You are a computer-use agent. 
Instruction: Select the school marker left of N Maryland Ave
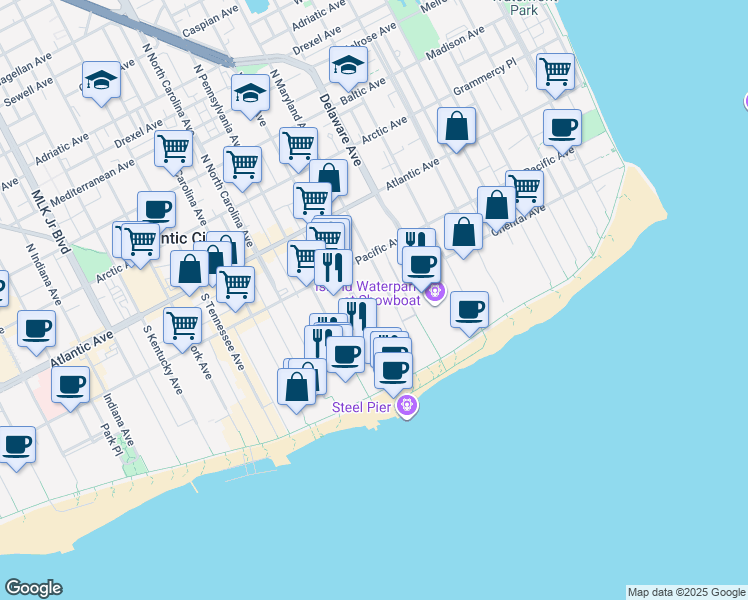click(250, 94)
